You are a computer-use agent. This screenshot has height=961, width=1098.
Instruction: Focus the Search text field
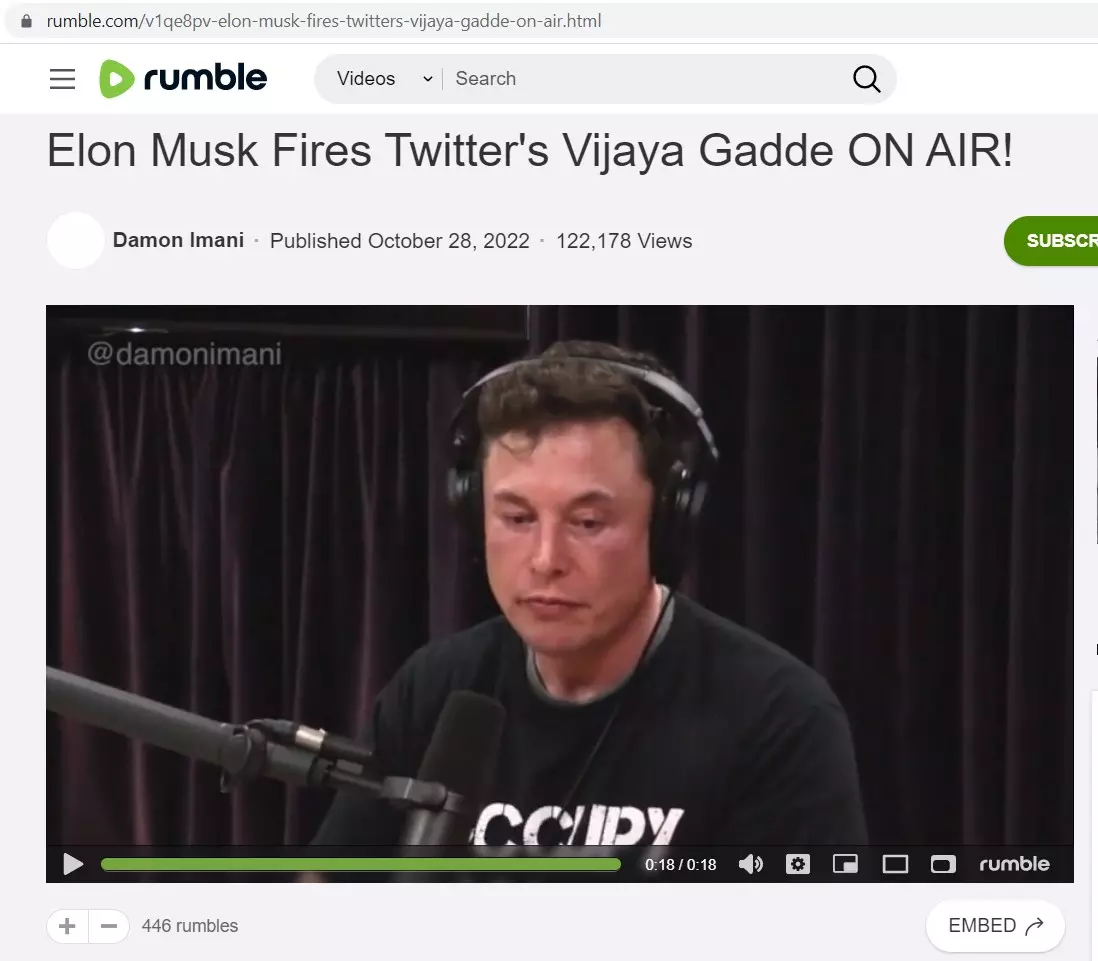644,78
